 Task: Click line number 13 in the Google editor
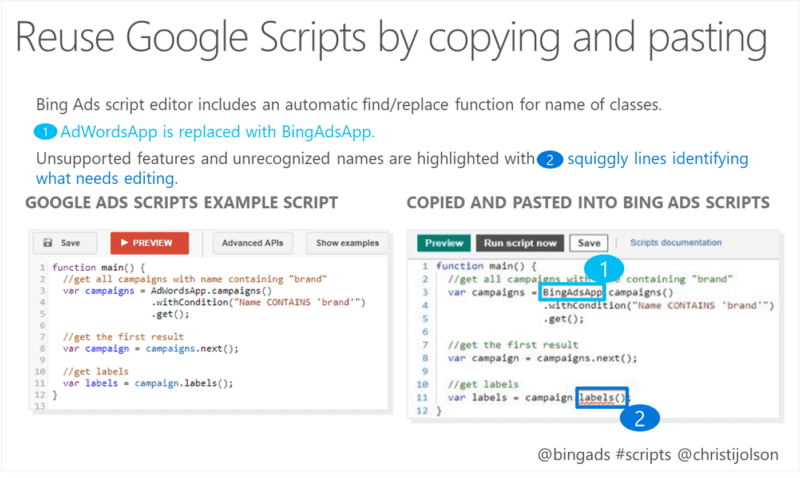click(40, 406)
